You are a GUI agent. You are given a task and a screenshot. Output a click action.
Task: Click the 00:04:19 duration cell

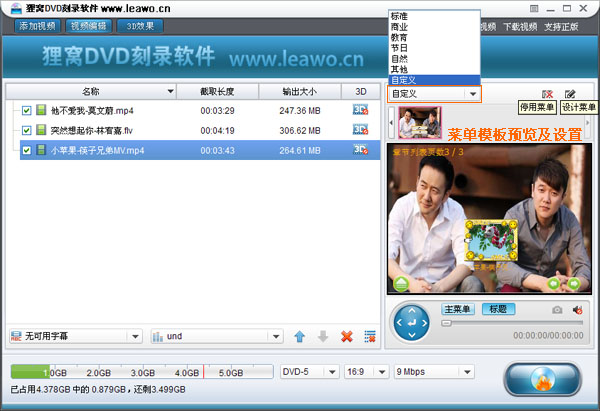[x=217, y=130]
